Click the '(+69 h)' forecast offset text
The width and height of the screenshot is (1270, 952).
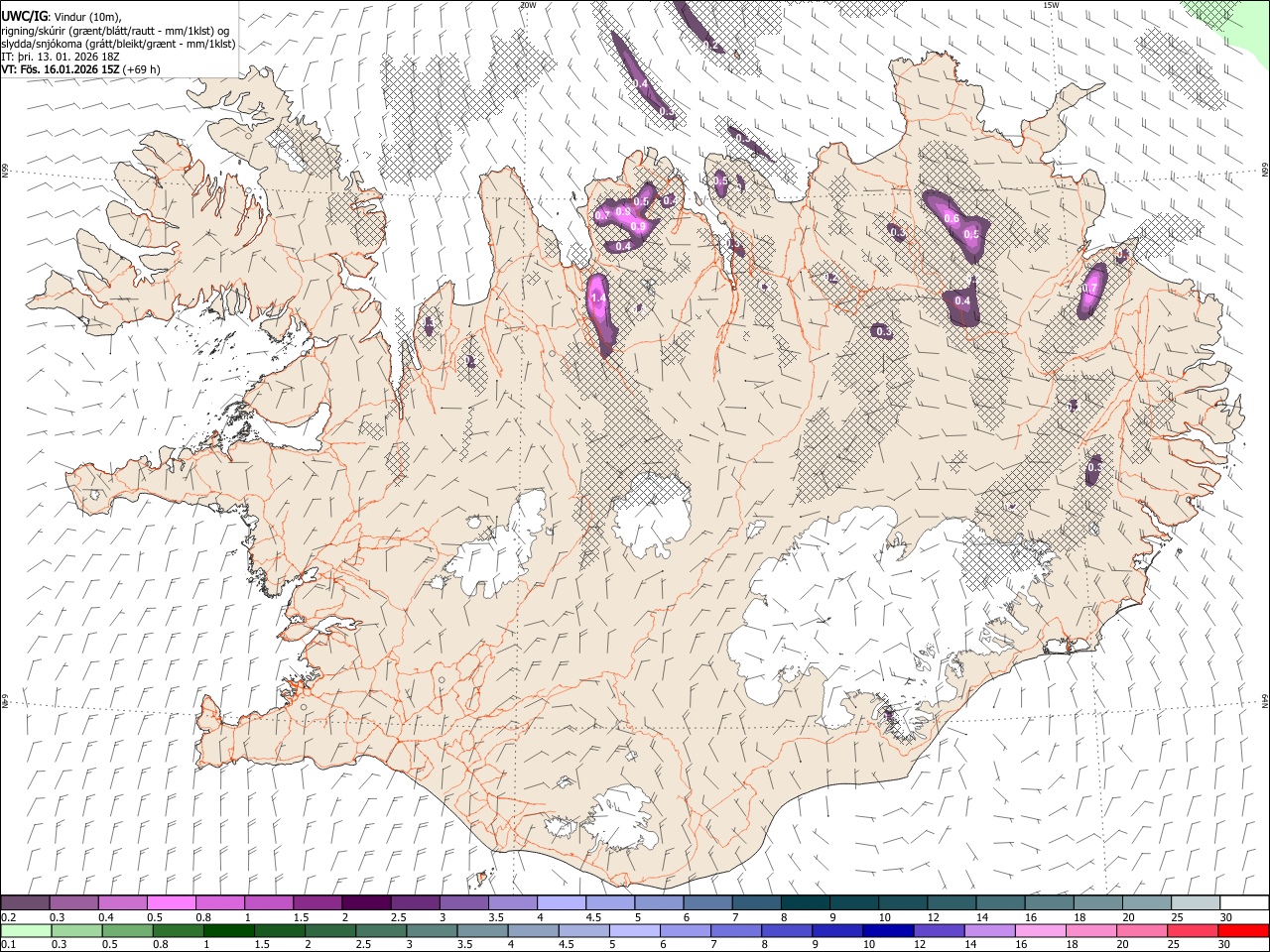coord(142,69)
